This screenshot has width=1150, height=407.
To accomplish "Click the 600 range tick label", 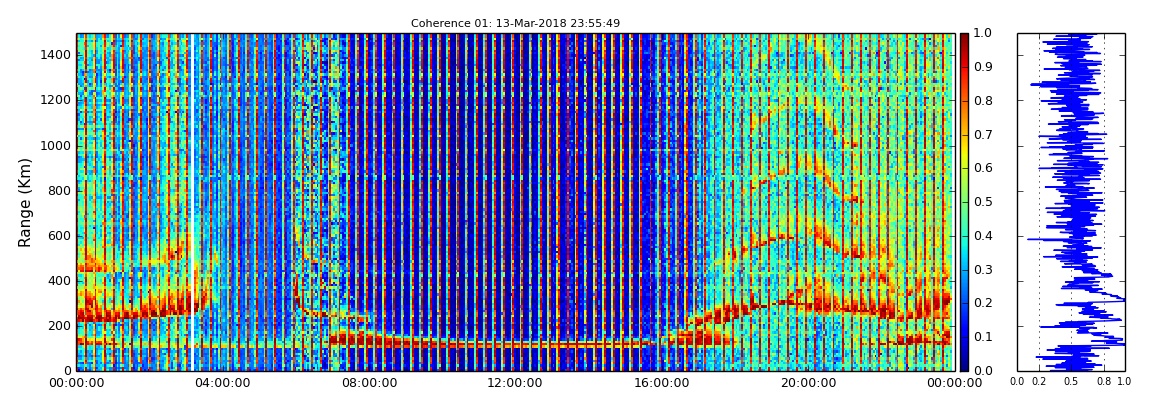I will (x=60, y=235).
